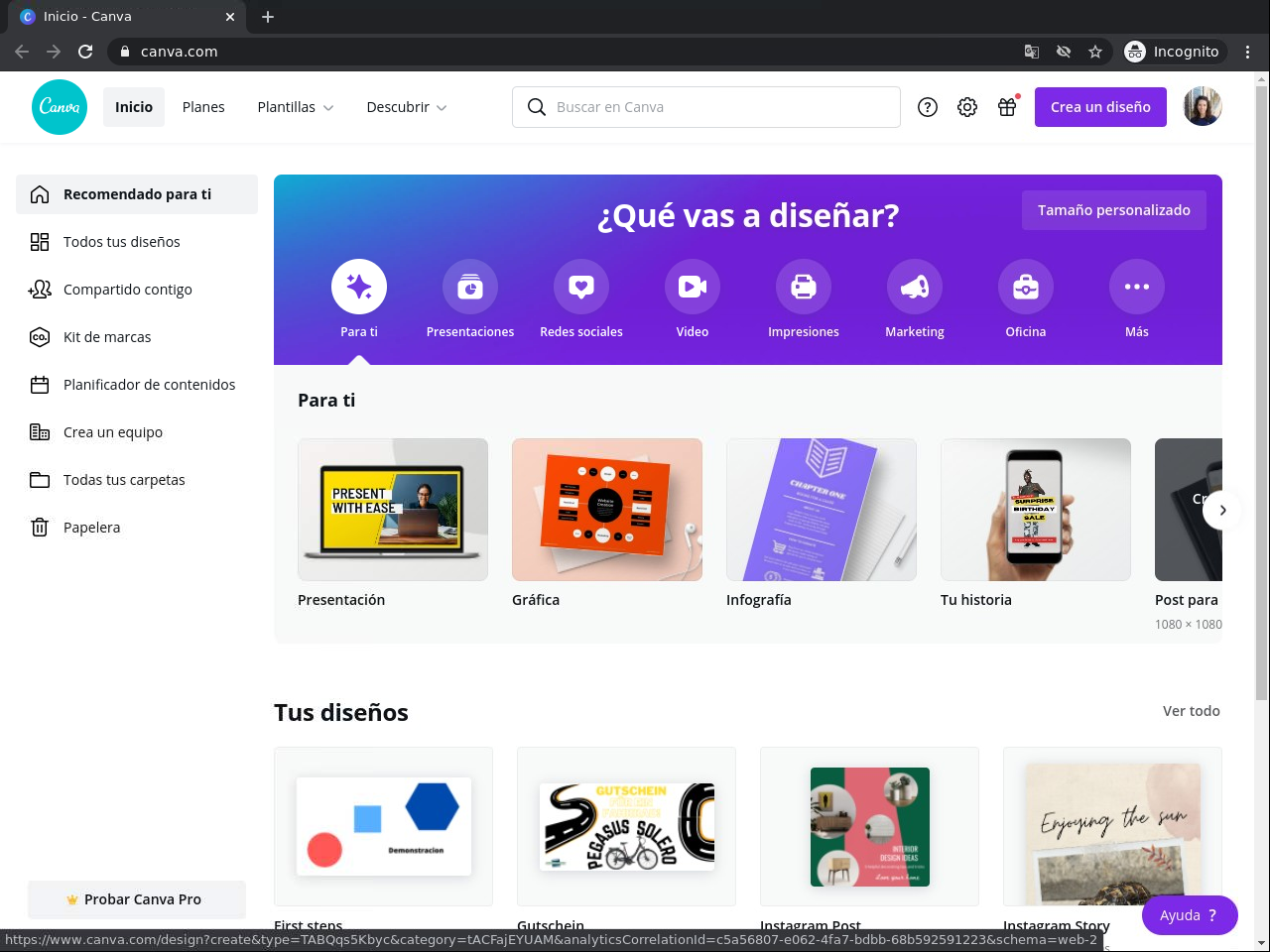Click Probar Canva Pro button

pos(137,899)
